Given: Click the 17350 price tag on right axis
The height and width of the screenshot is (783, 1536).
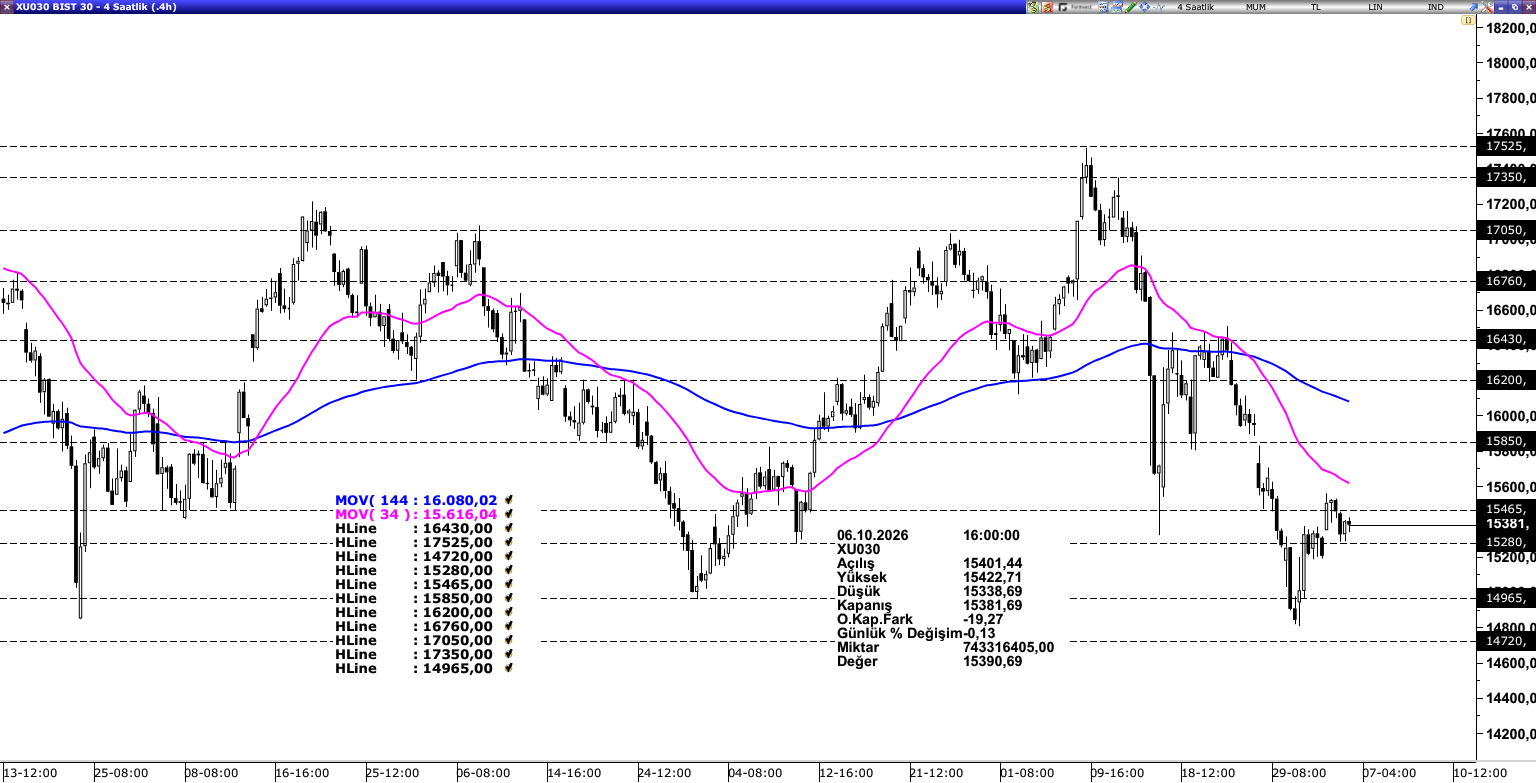Looking at the screenshot, I should click(x=1505, y=177).
